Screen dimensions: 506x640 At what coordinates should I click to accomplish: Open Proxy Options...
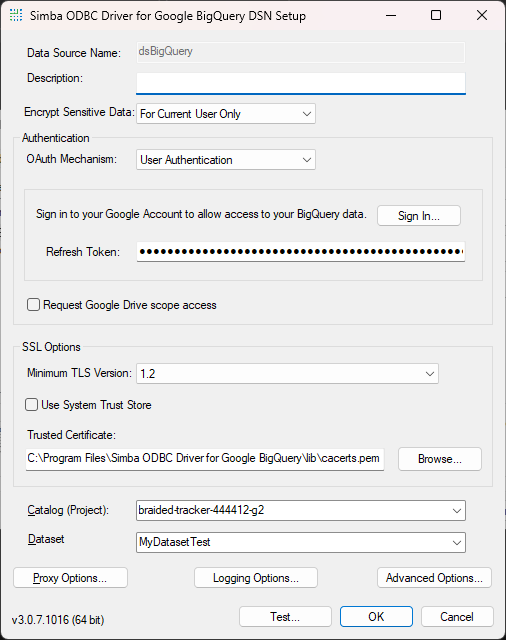pyautogui.click(x=70, y=578)
